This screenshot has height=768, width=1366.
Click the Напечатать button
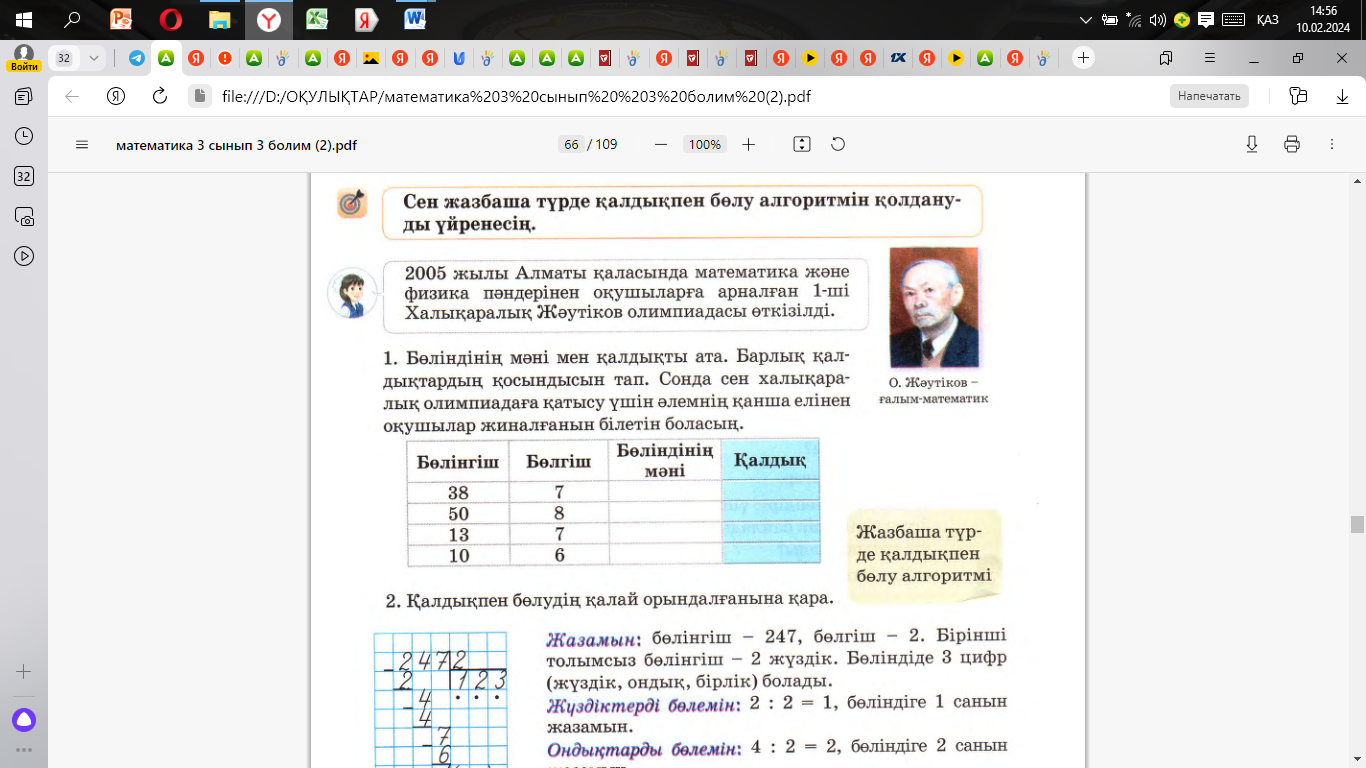tap(1210, 96)
